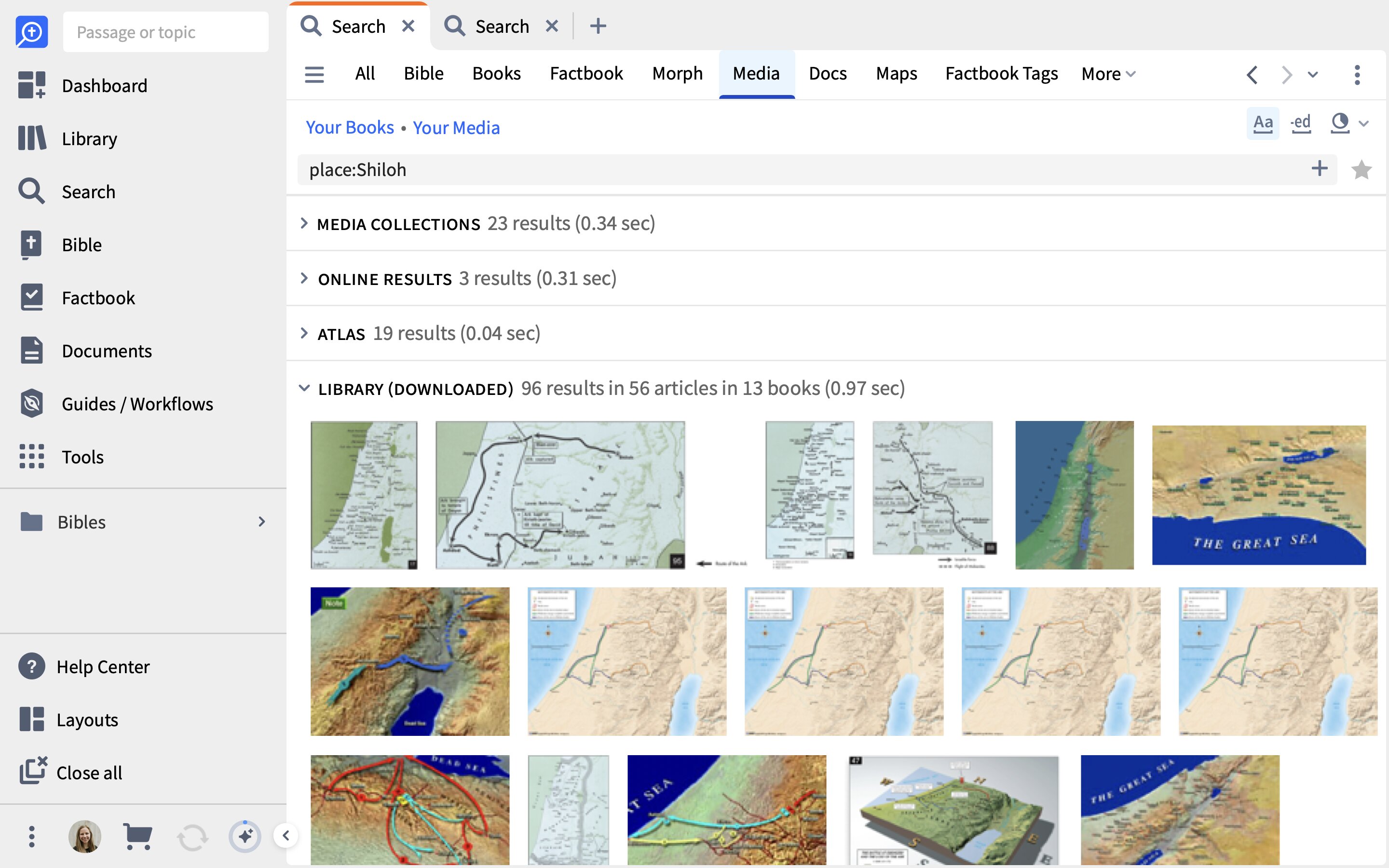Open the red routes Dead Sea map thumbnail

click(410, 811)
